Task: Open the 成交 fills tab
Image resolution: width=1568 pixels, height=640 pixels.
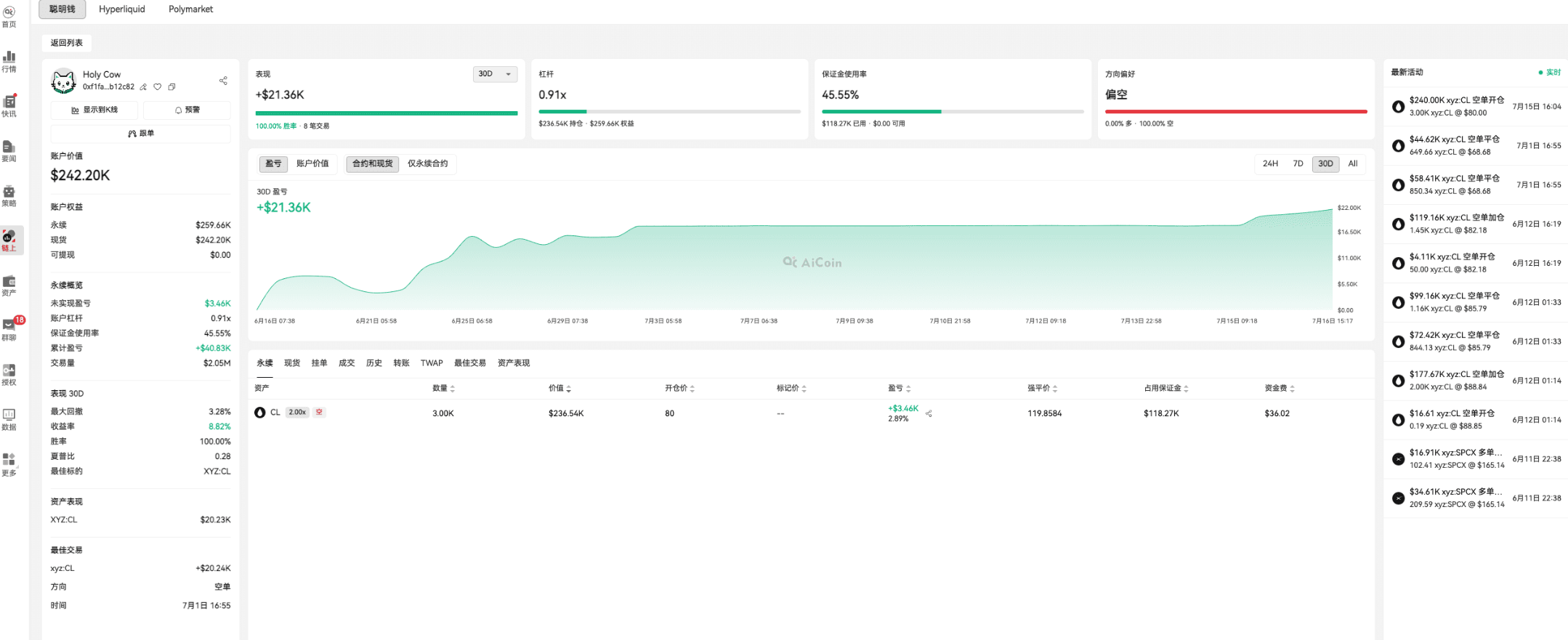Action: click(x=347, y=363)
